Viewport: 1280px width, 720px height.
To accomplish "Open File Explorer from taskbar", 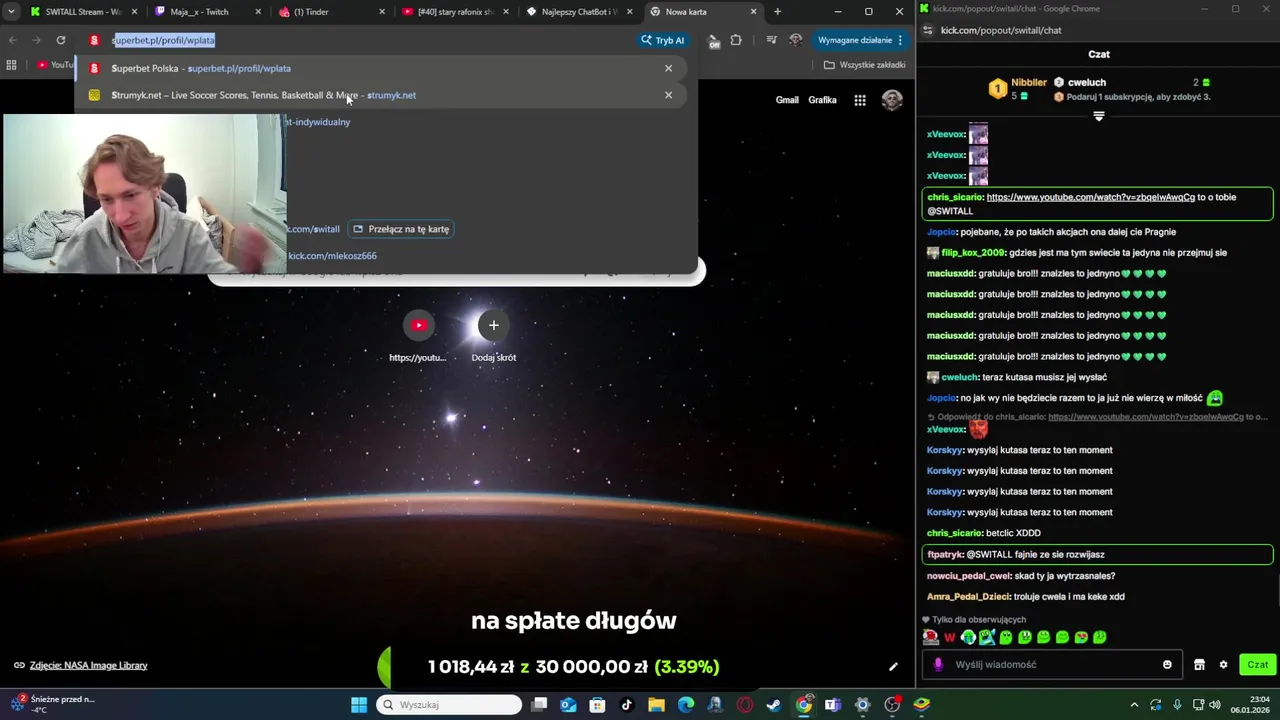I will pos(656,705).
